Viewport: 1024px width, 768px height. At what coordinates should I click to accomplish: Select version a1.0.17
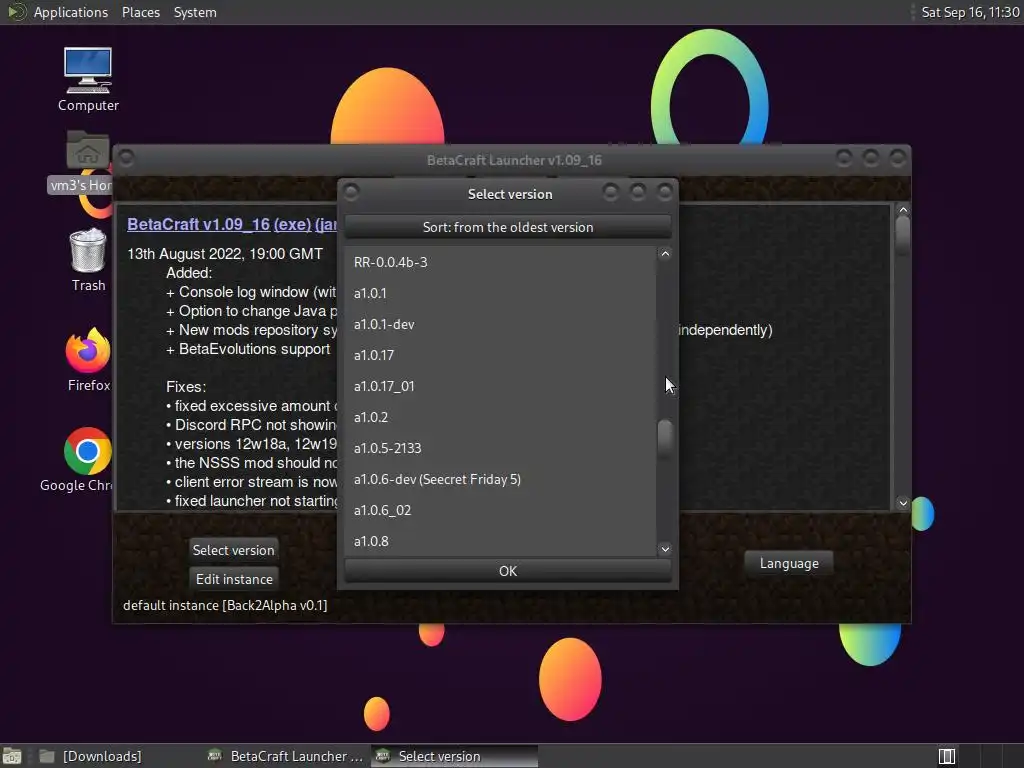pos(500,355)
